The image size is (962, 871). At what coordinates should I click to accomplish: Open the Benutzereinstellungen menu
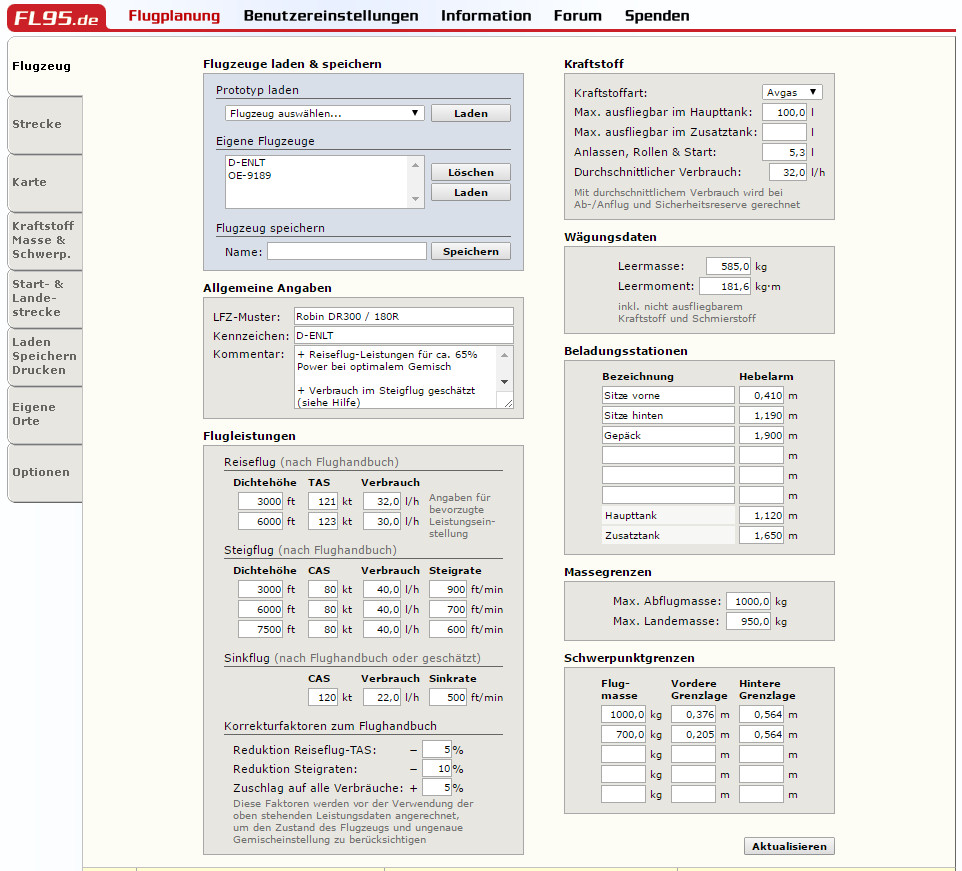pos(331,16)
